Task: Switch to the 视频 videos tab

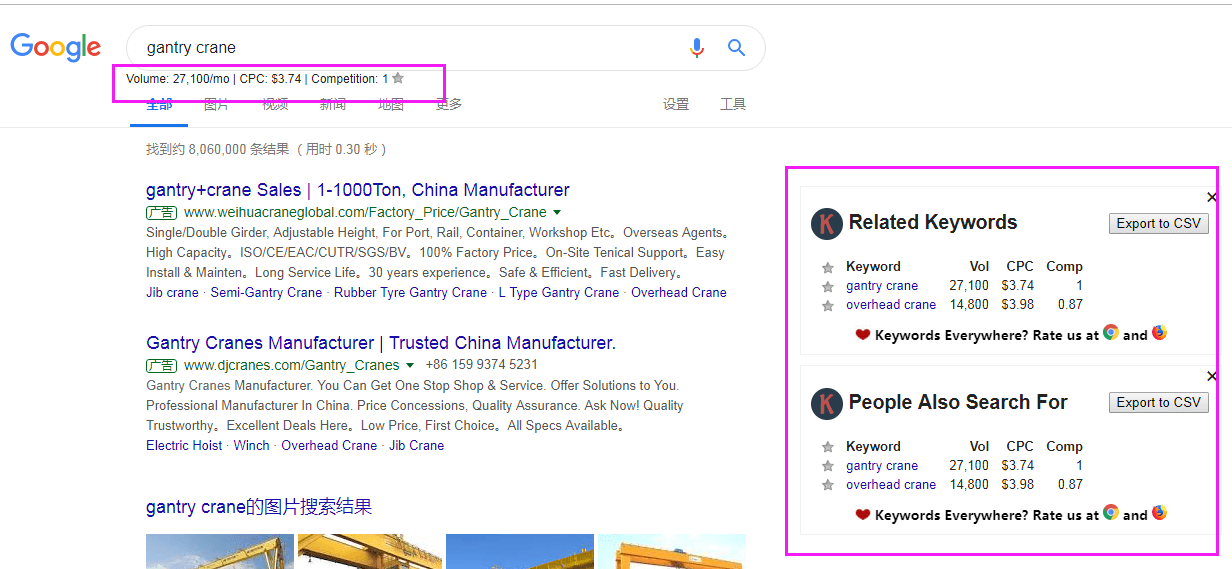Action: tap(275, 104)
